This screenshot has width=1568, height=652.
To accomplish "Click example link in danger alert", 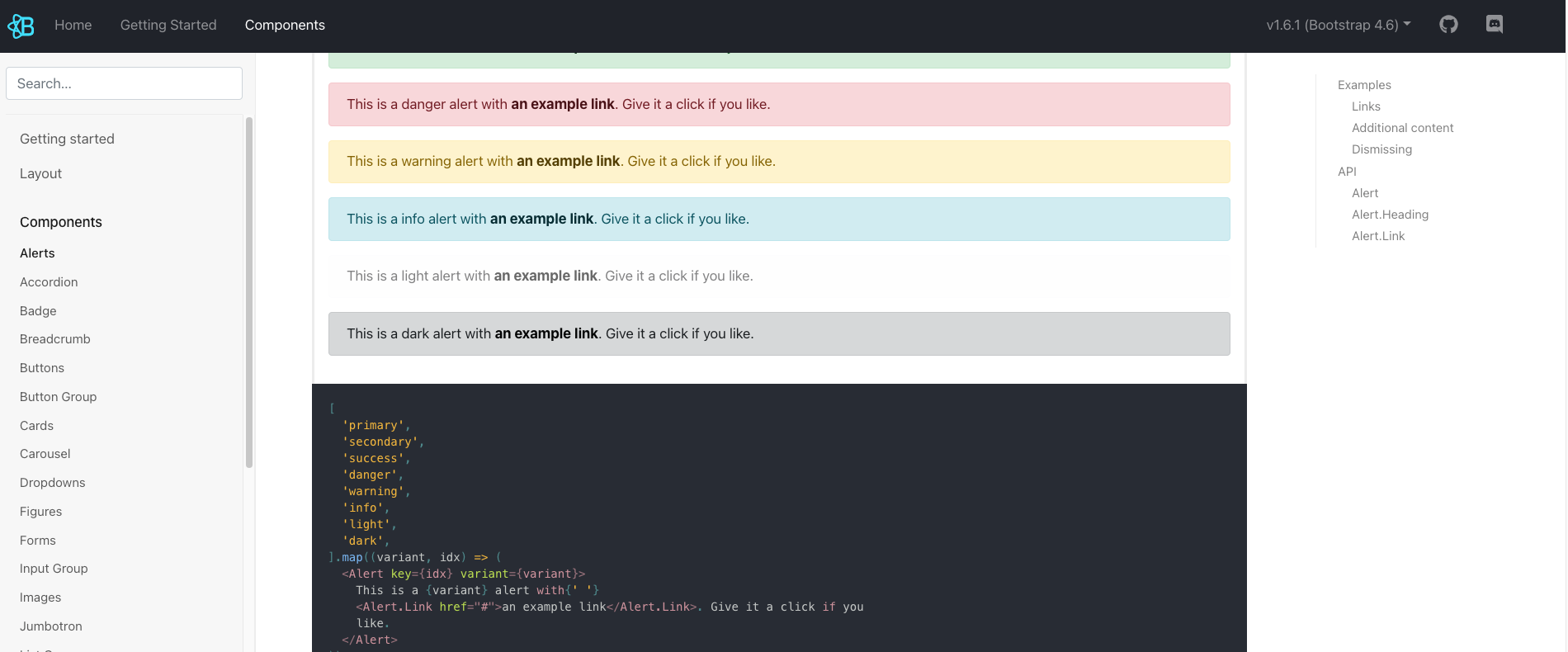I will (563, 104).
